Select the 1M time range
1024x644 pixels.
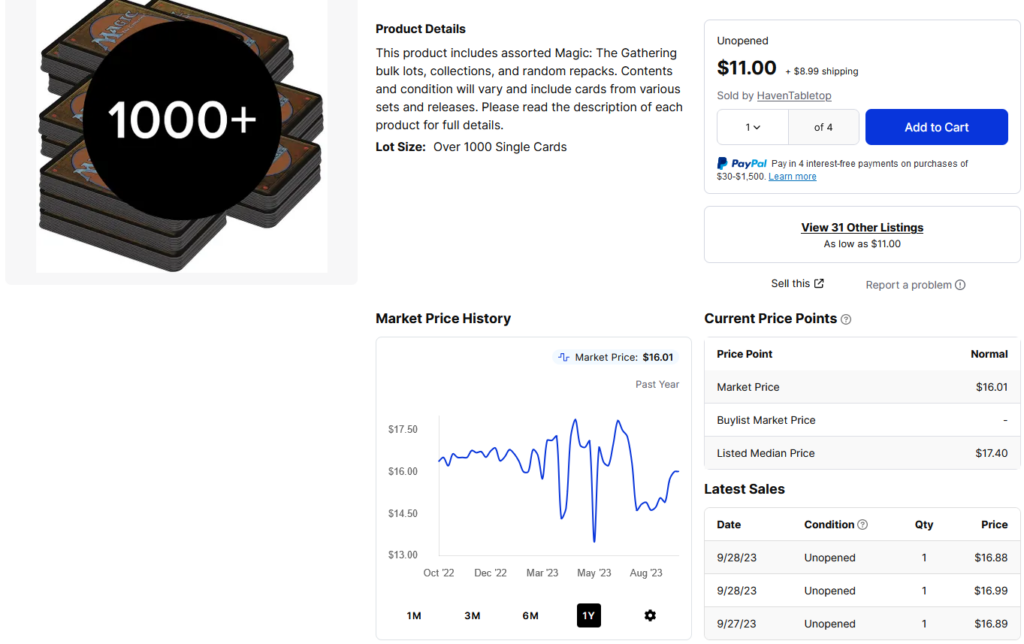point(414,616)
